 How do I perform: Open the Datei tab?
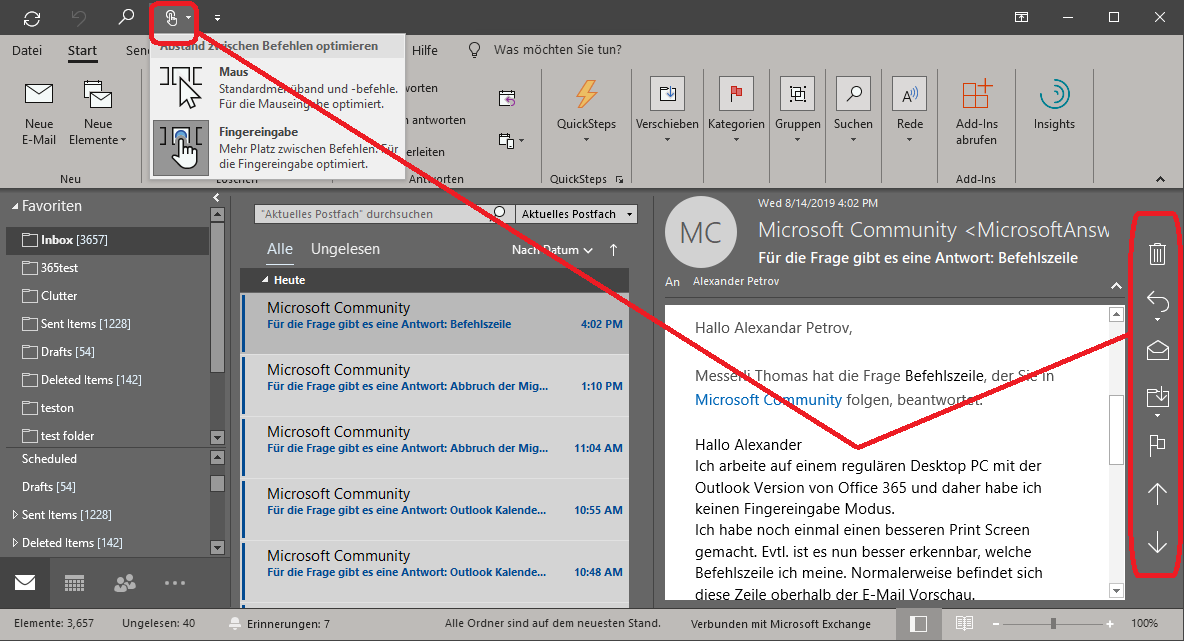click(27, 51)
